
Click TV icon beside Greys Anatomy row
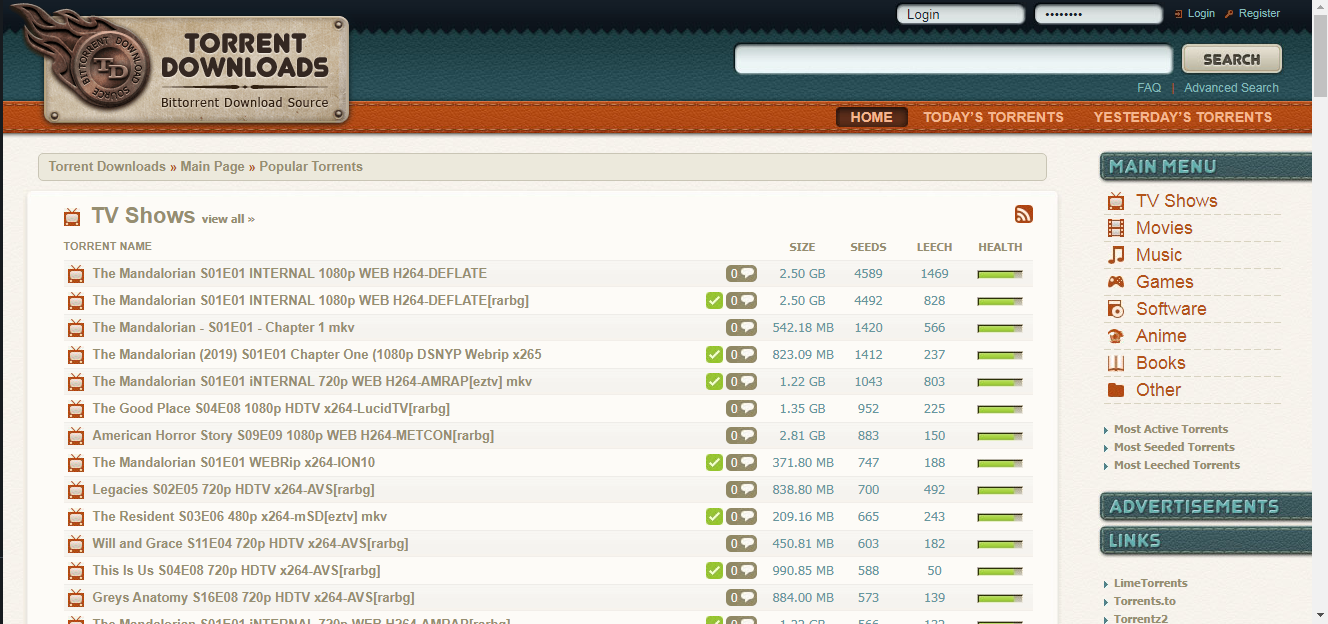(x=76, y=598)
